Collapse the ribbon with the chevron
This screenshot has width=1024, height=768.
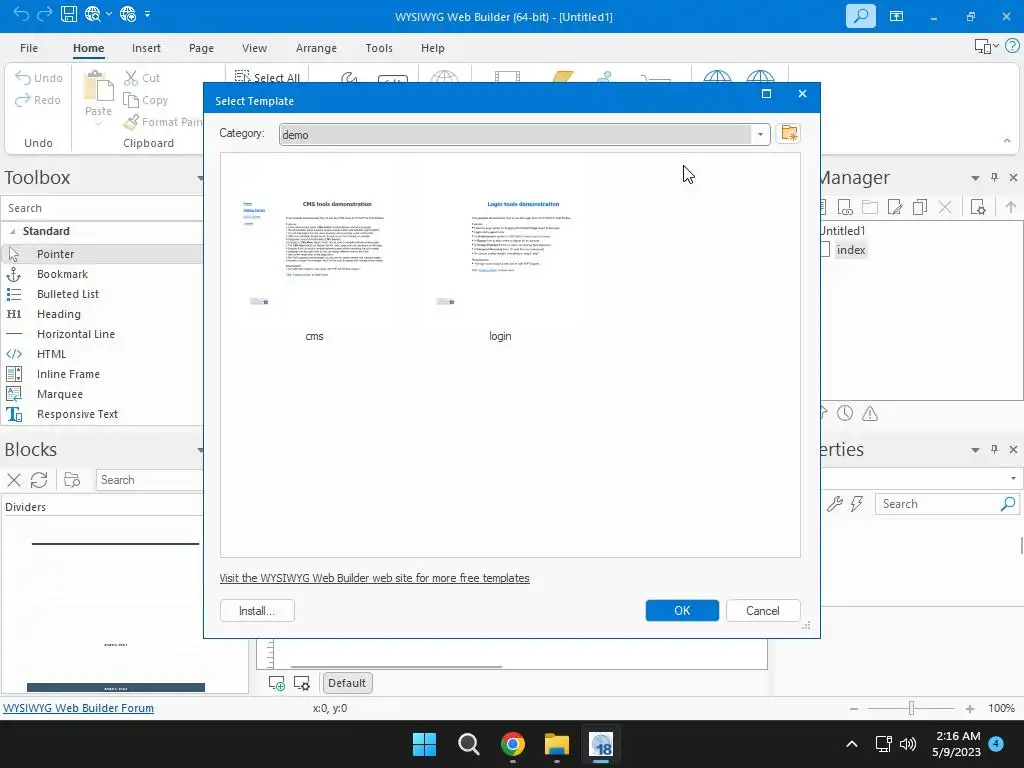(x=1006, y=140)
